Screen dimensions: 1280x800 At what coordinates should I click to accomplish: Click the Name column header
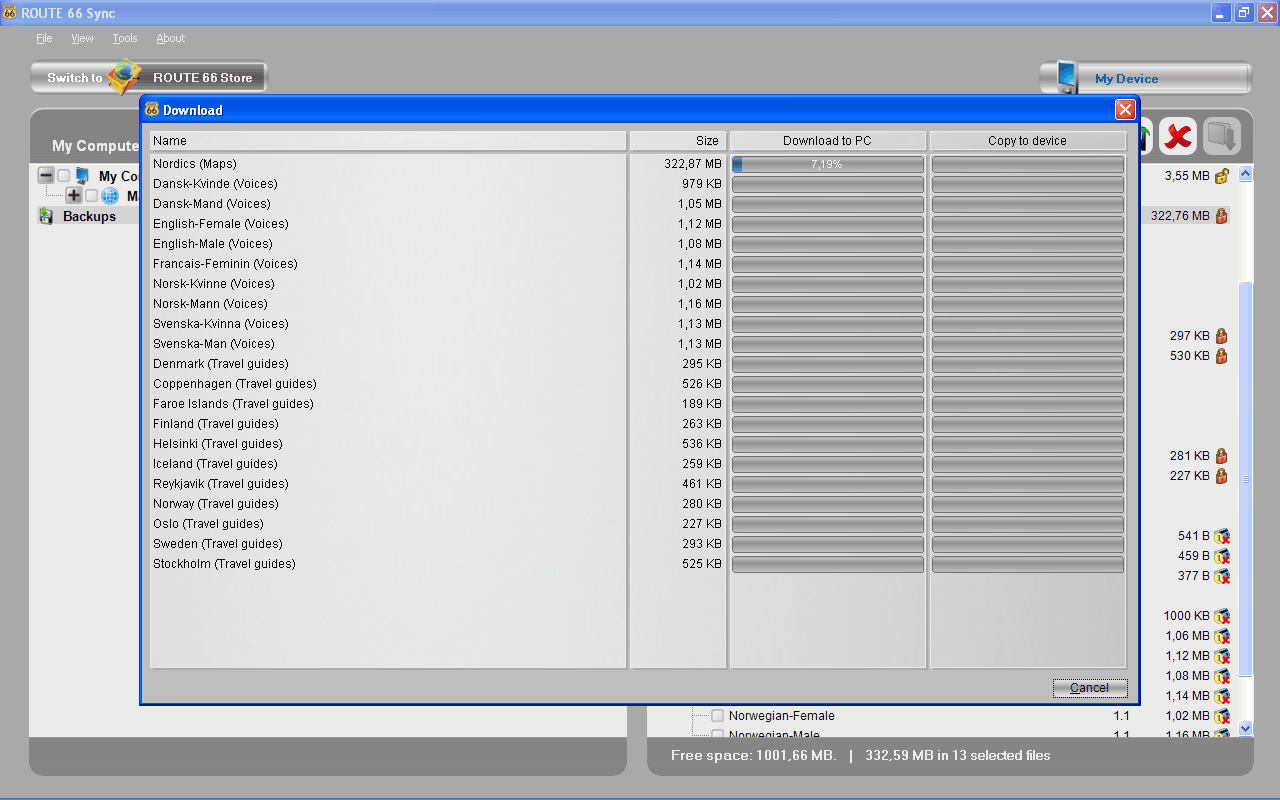(x=388, y=141)
